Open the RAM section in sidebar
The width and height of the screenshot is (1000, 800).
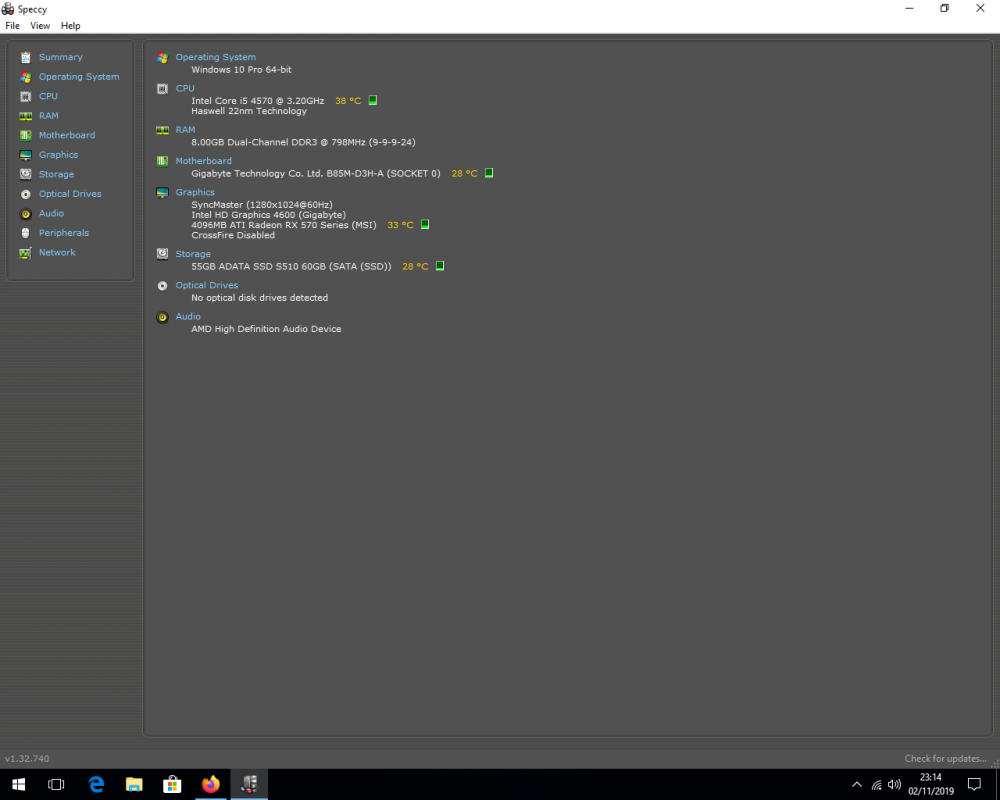[x=48, y=115]
